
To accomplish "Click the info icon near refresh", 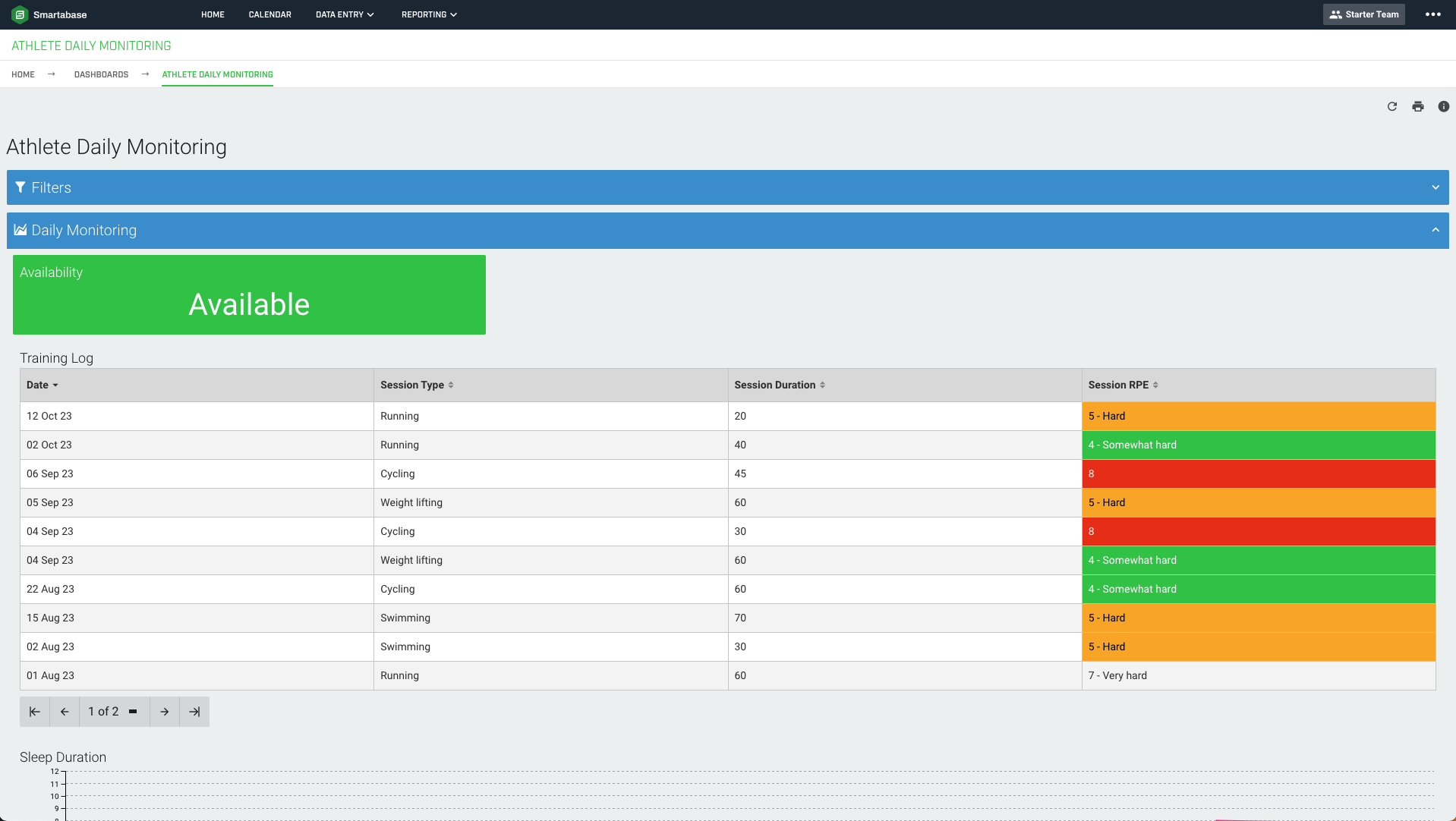I will [x=1444, y=106].
